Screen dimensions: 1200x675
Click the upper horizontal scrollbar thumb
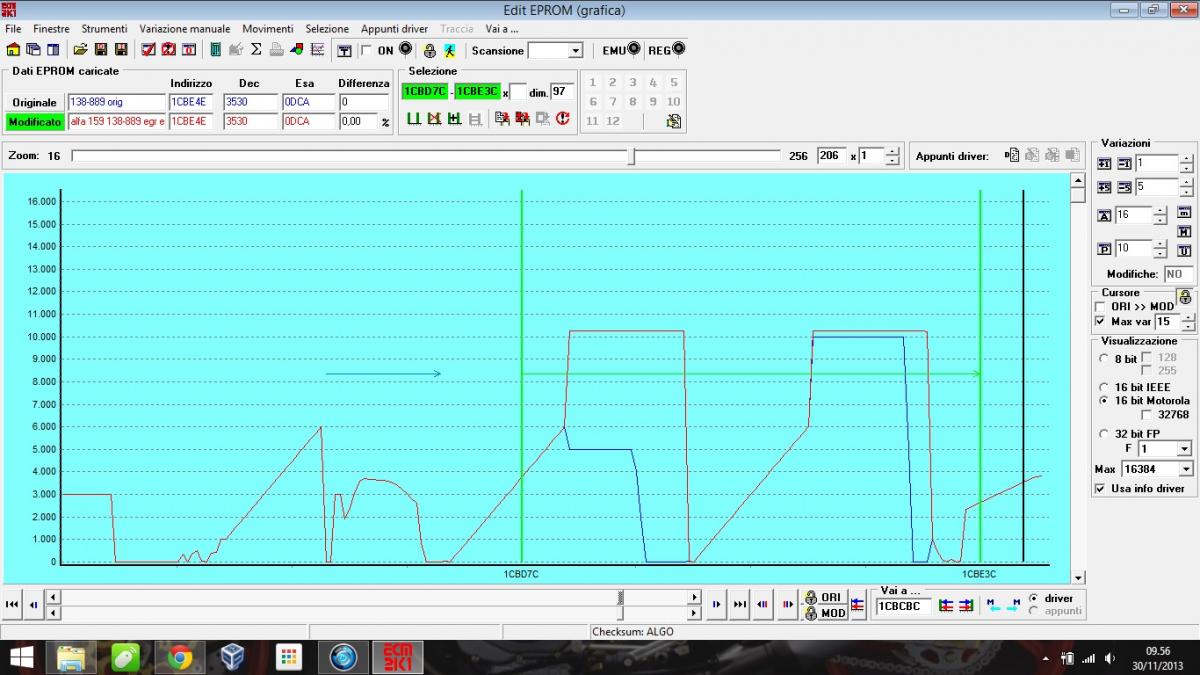pyautogui.click(x=620, y=597)
